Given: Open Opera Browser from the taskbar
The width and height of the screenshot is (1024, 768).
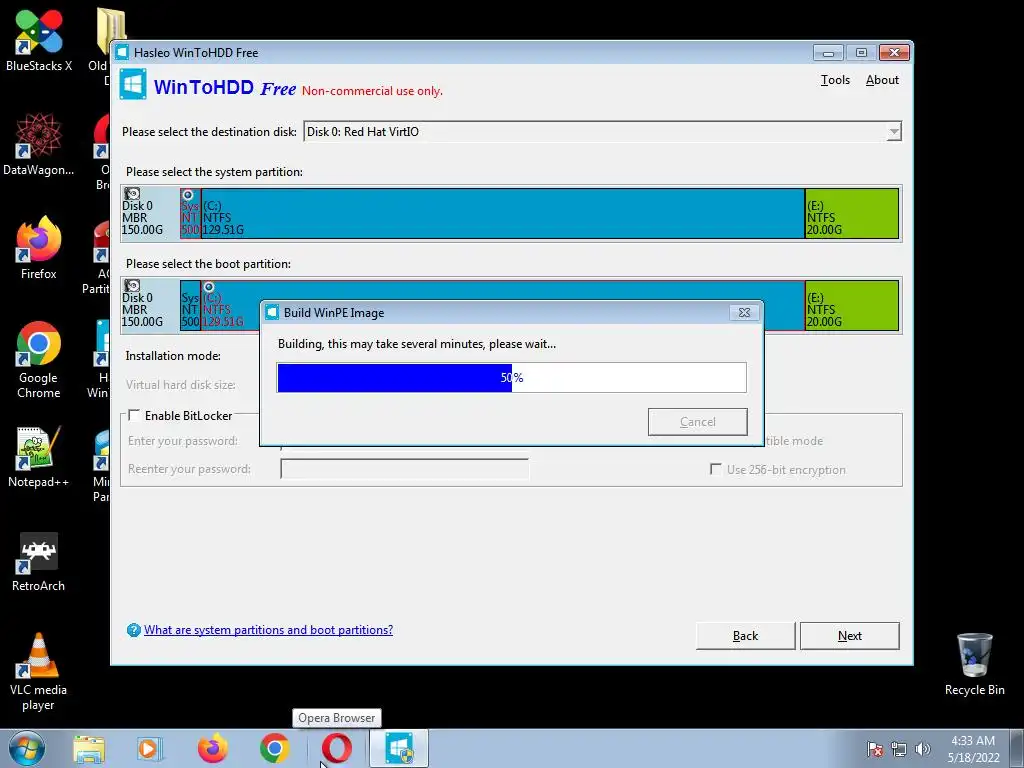Looking at the screenshot, I should pos(336,748).
